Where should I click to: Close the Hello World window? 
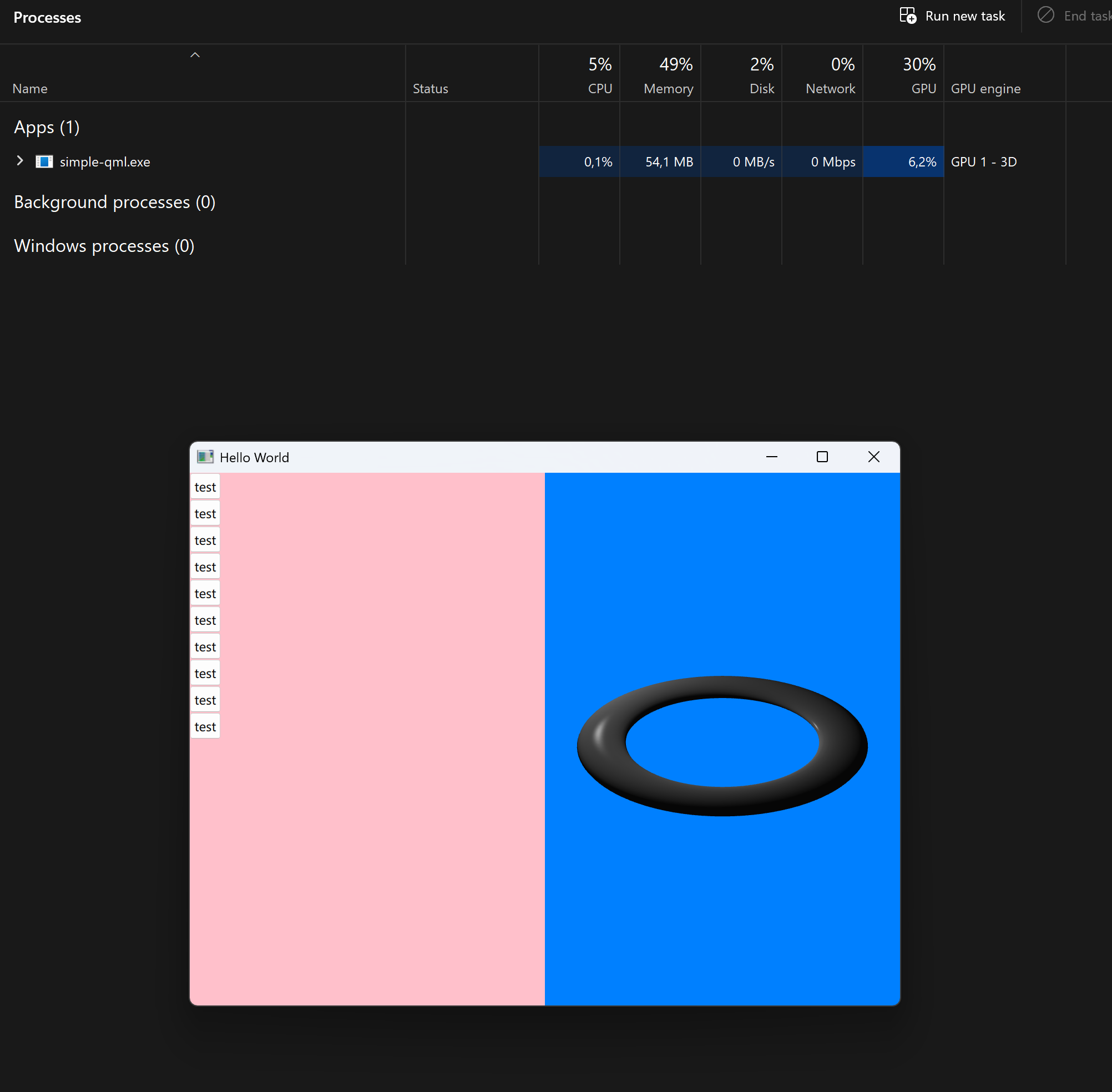tap(873, 457)
